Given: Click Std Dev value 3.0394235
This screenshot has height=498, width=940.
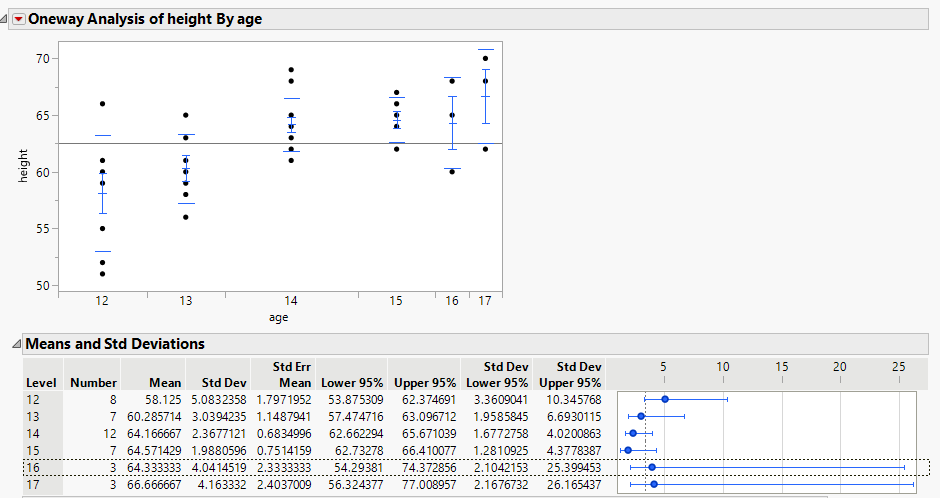Looking at the screenshot, I should (219, 416).
